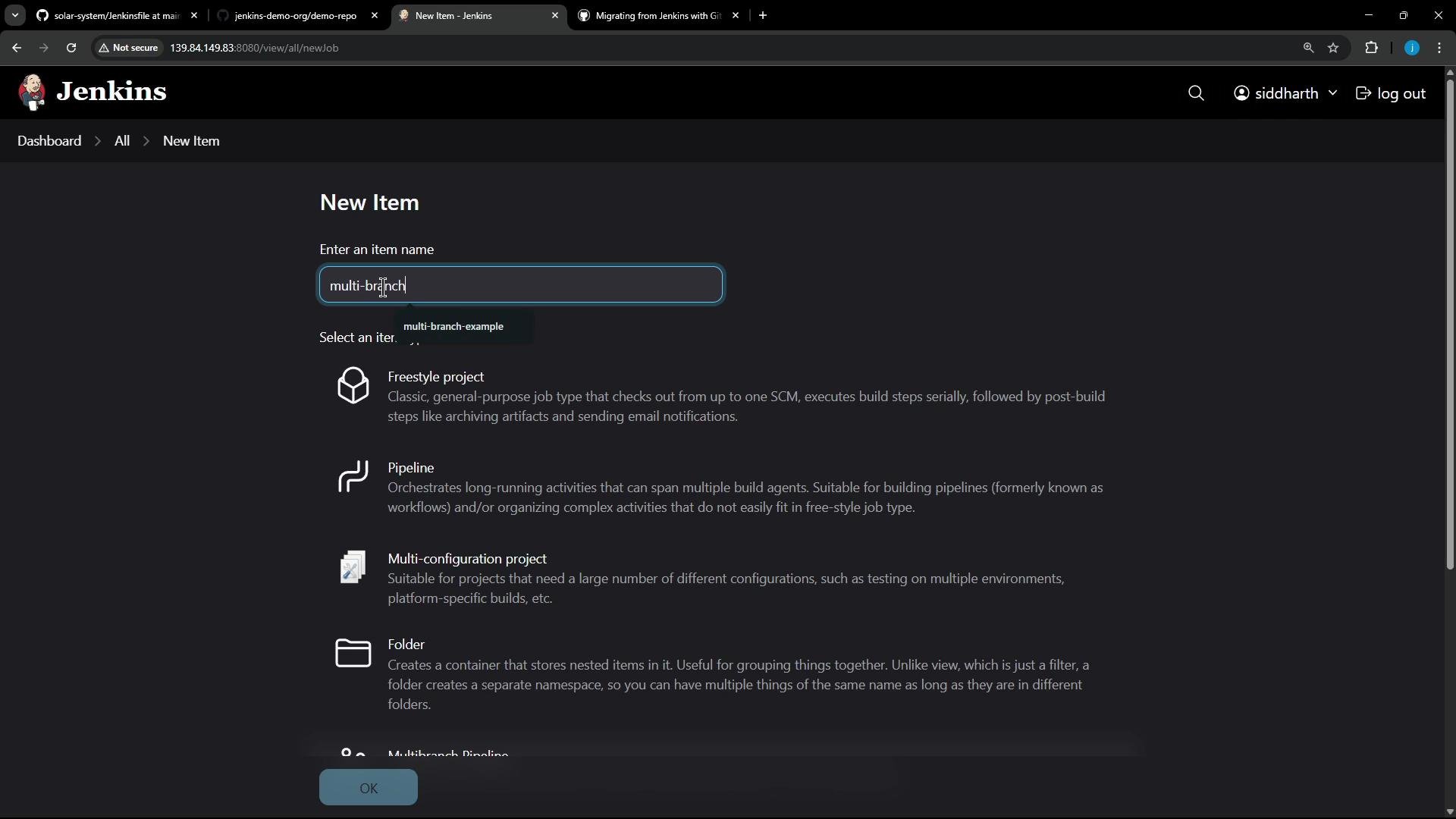Open the browser extensions puzzle icon
Image resolution: width=1456 pixels, height=819 pixels.
coord(1371,48)
